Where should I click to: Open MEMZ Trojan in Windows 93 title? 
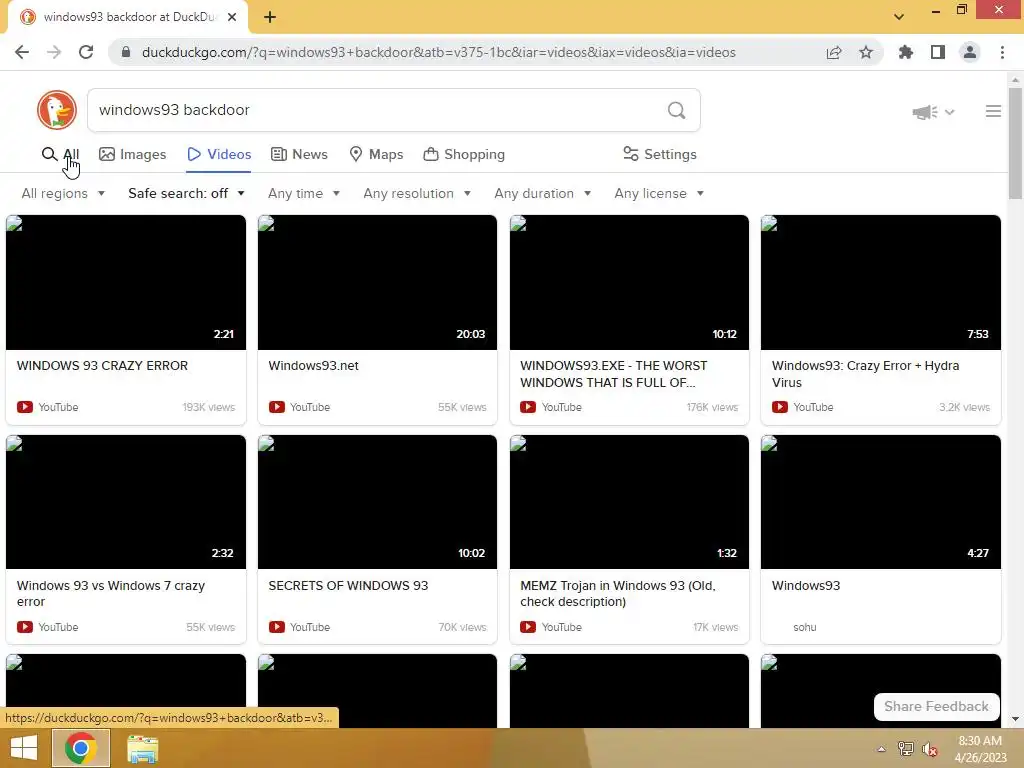pyautogui.click(x=618, y=594)
